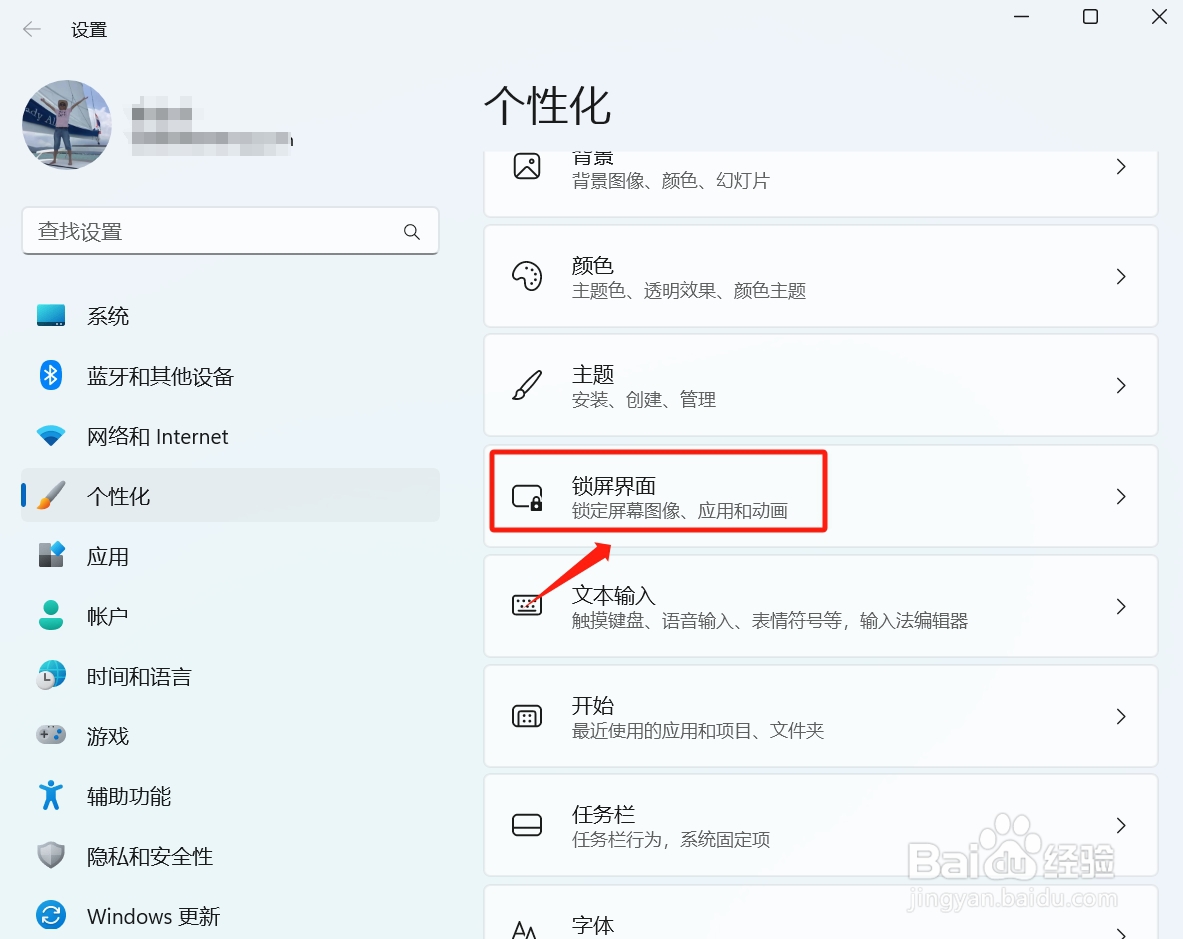Click the 帐户 (Accounts) icon
This screenshot has height=939, width=1183.
point(51,616)
